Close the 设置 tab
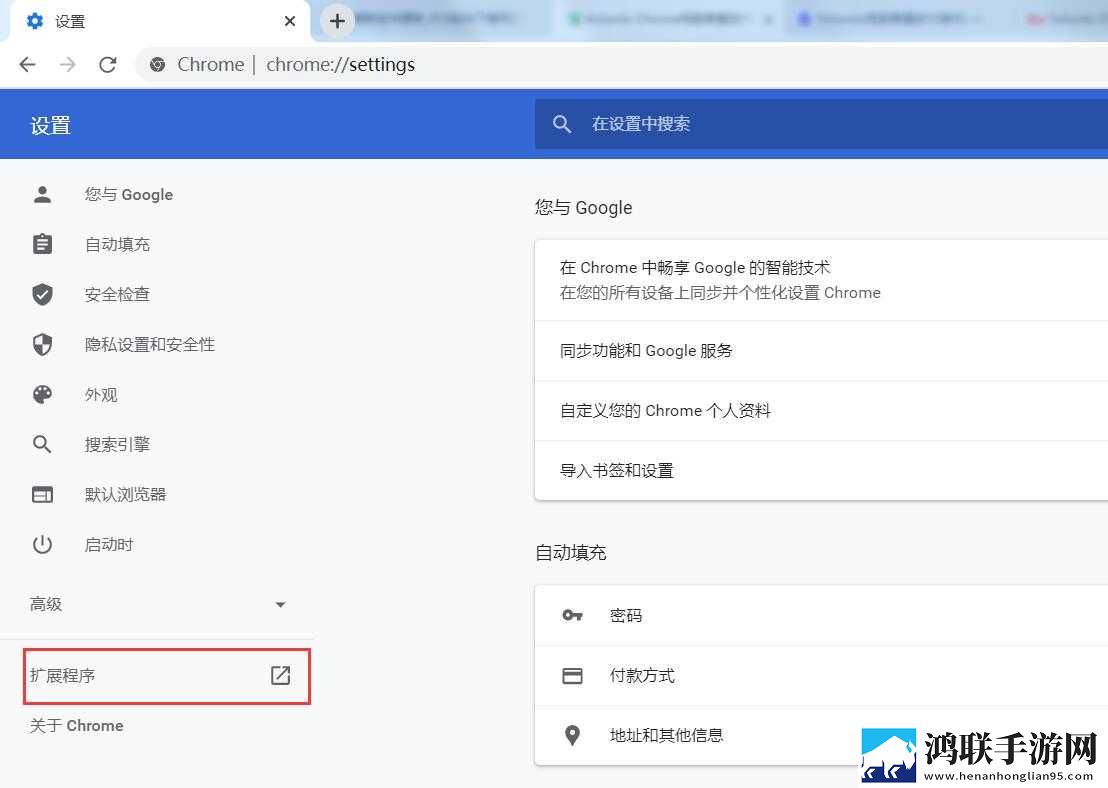Viewport: 1108px width, 788px height. coord(290,21)
